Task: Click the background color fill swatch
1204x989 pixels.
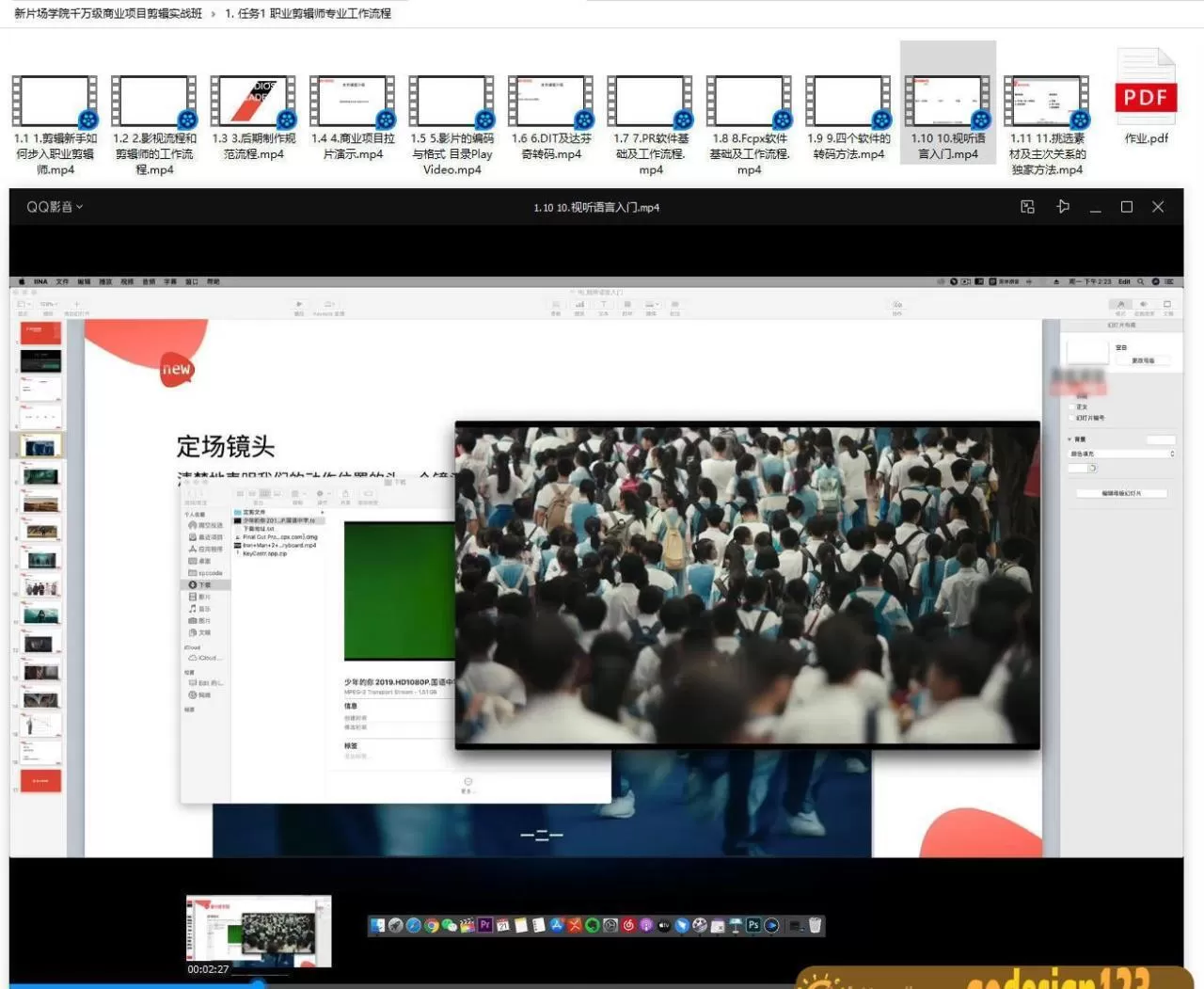Action: [1077, 468]
